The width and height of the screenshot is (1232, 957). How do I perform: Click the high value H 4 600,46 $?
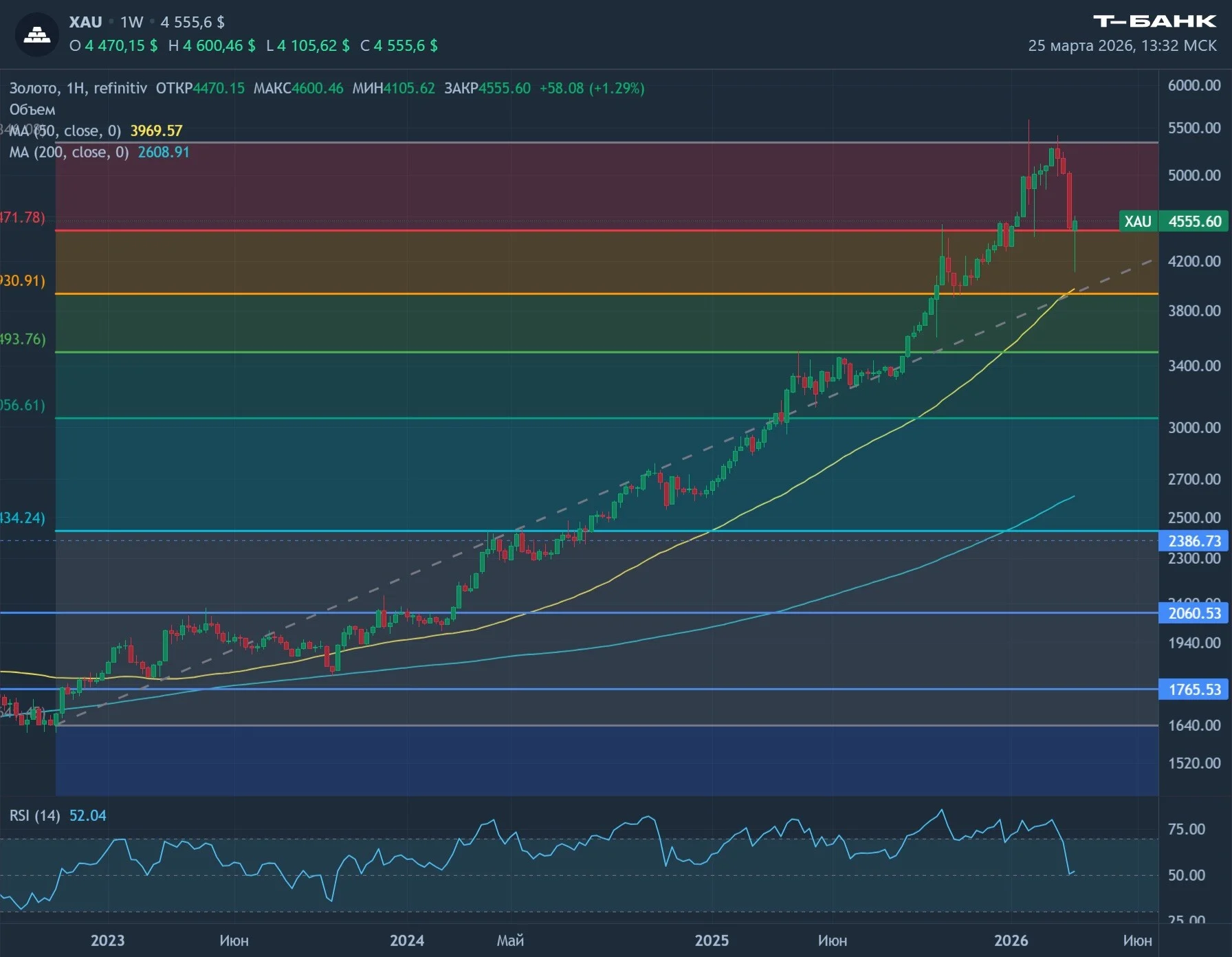212,45
